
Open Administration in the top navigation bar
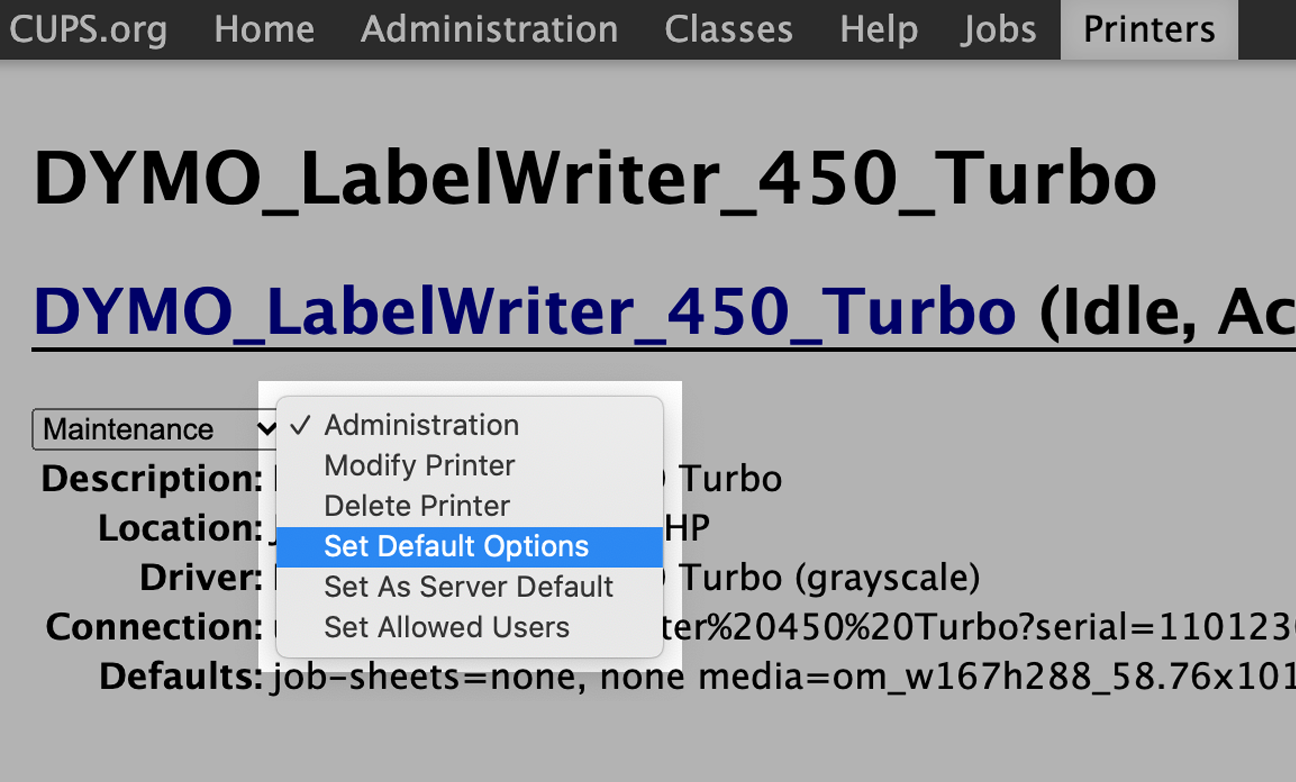click(x=489, y=29)
